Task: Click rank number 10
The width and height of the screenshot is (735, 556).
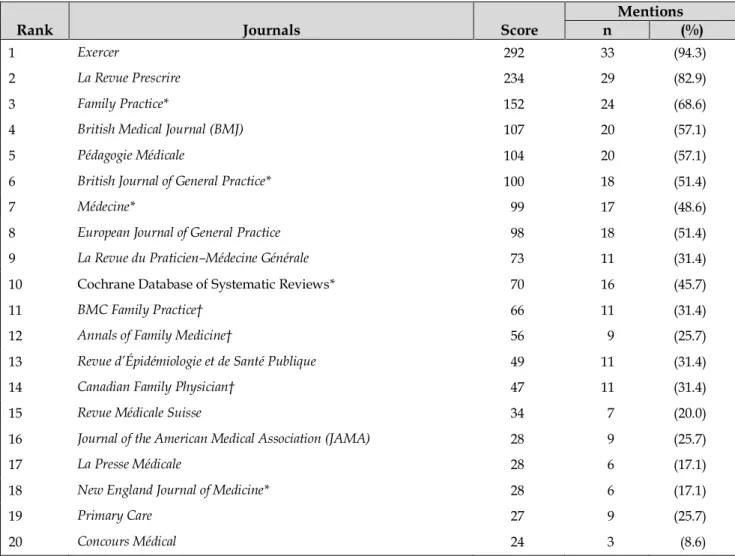Action: pyautogui.click(x=15, y=285)
